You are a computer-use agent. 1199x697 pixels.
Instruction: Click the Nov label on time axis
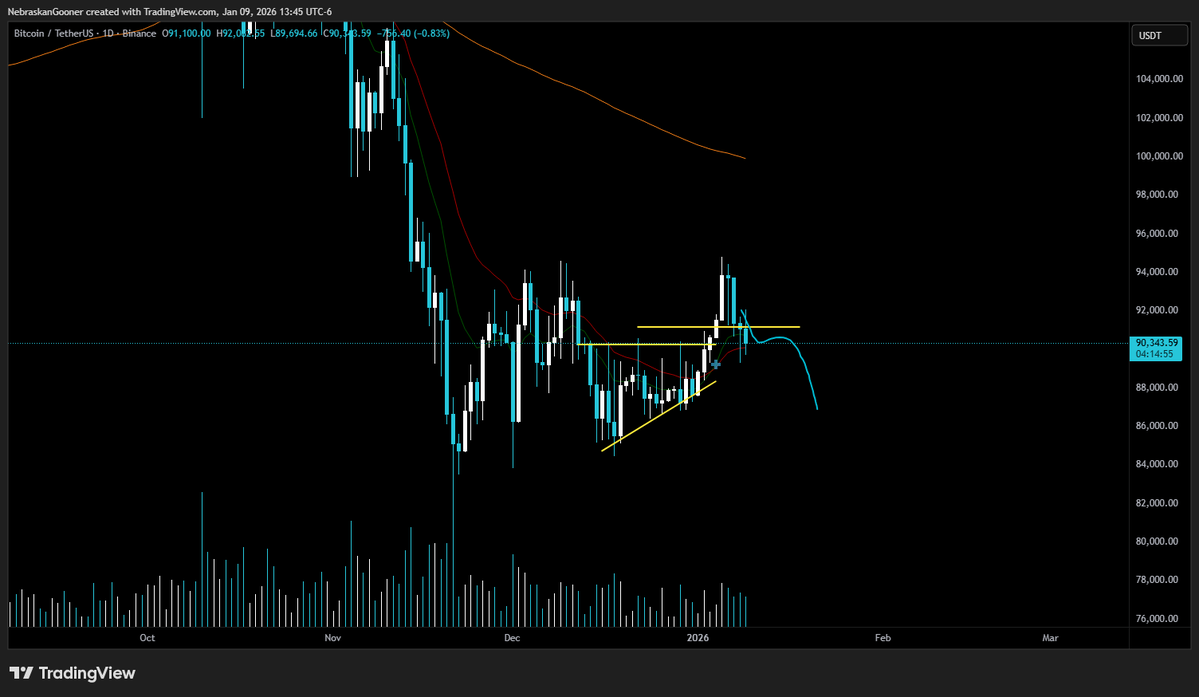pos(333,637)
